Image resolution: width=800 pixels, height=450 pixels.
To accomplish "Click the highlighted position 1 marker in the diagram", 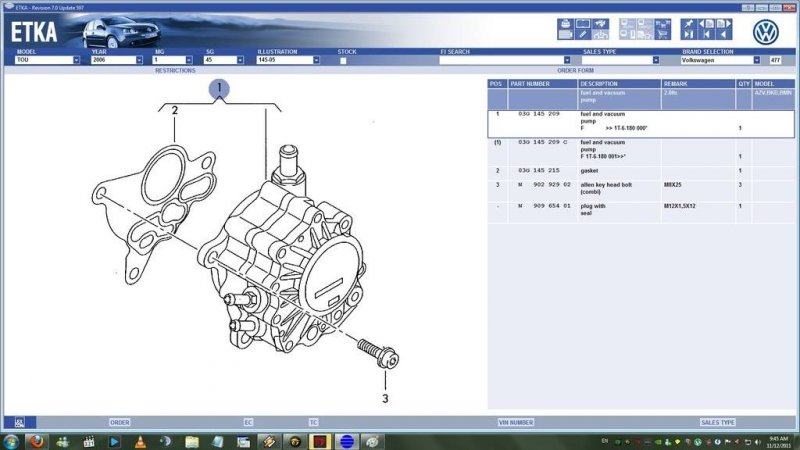I will coord(219,89).
